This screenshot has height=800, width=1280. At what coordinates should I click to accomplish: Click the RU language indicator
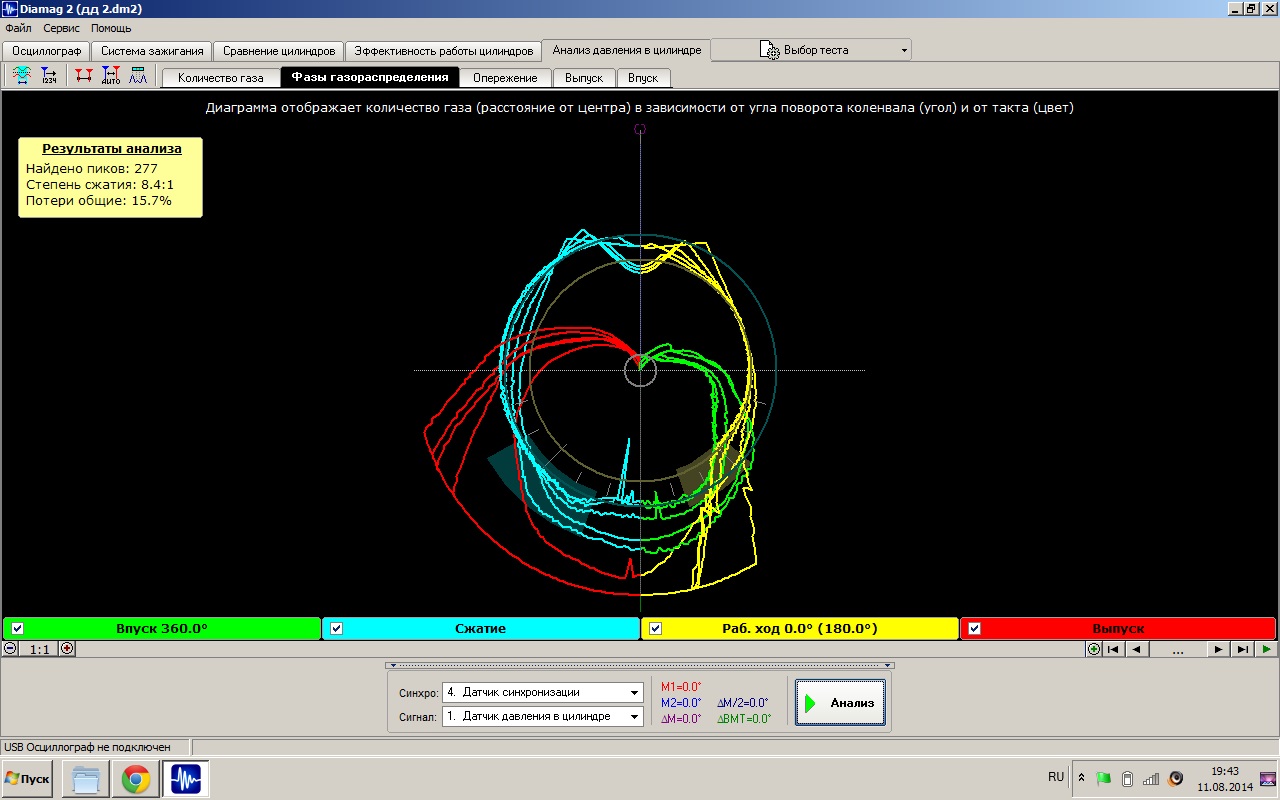1056,777
